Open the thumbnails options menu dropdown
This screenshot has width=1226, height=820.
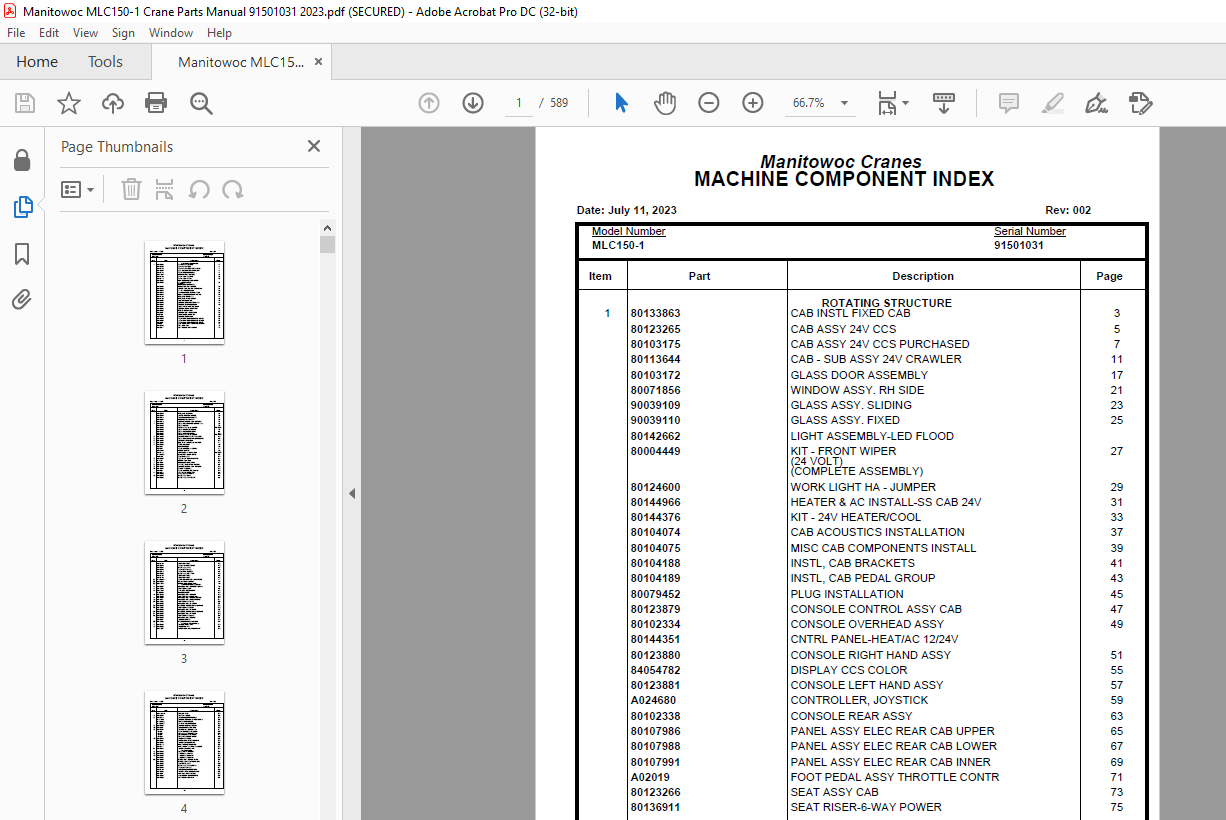coord(78,189)
